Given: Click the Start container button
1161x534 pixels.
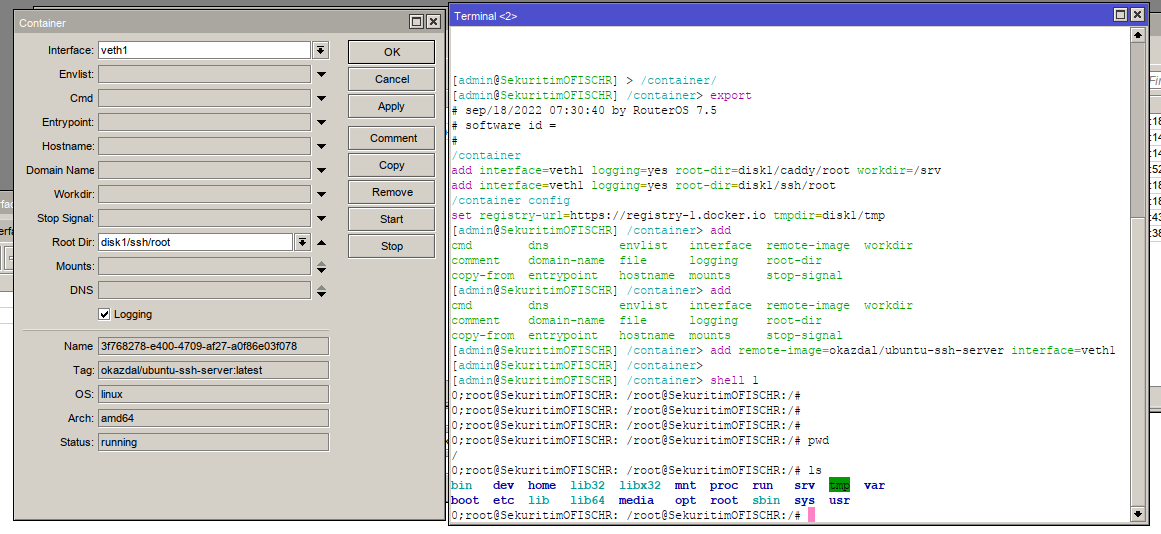Looking at the screenshot, I should point(391,219).
